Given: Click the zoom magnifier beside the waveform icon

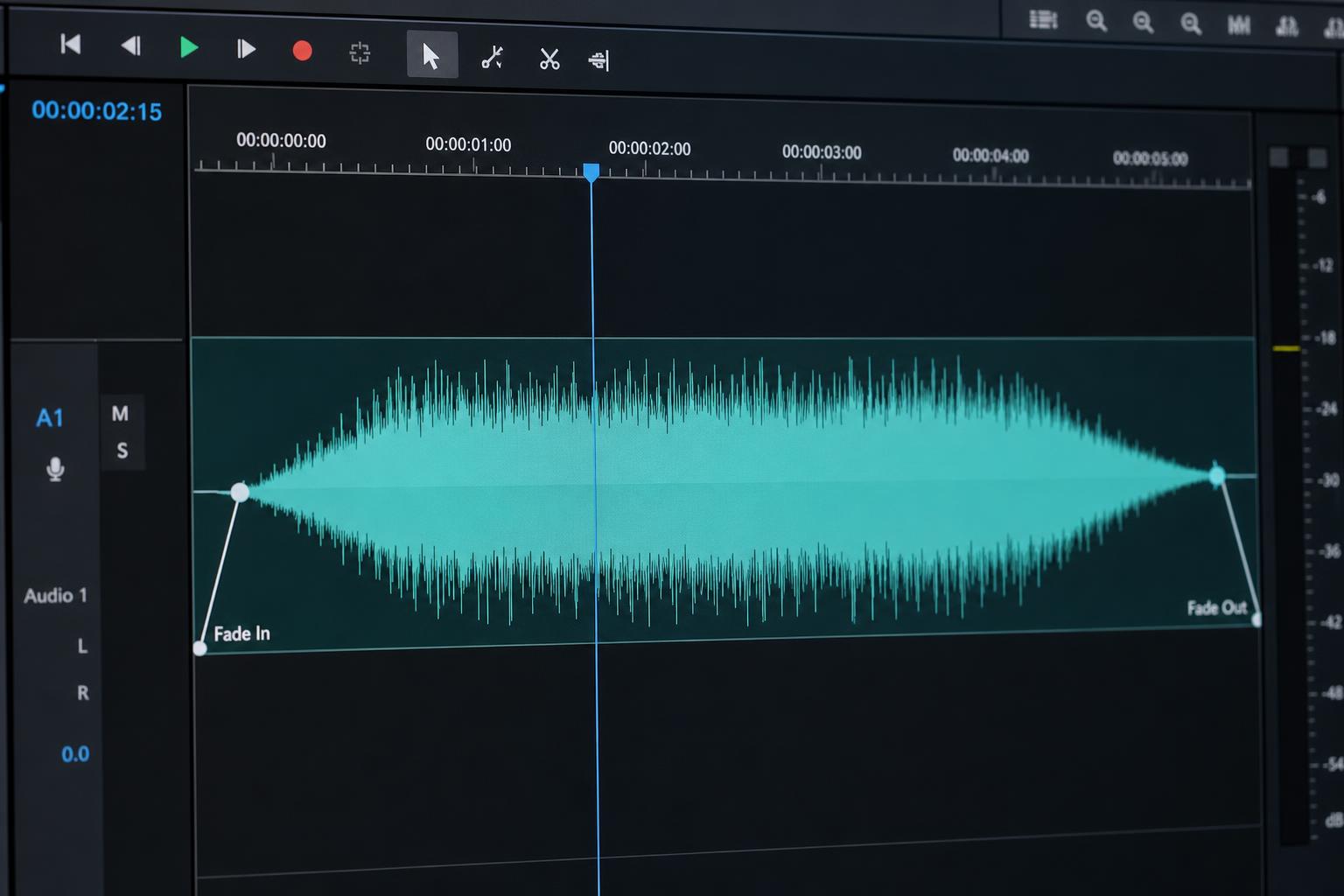Looking at the screenshot, I should pos(1191,24).
